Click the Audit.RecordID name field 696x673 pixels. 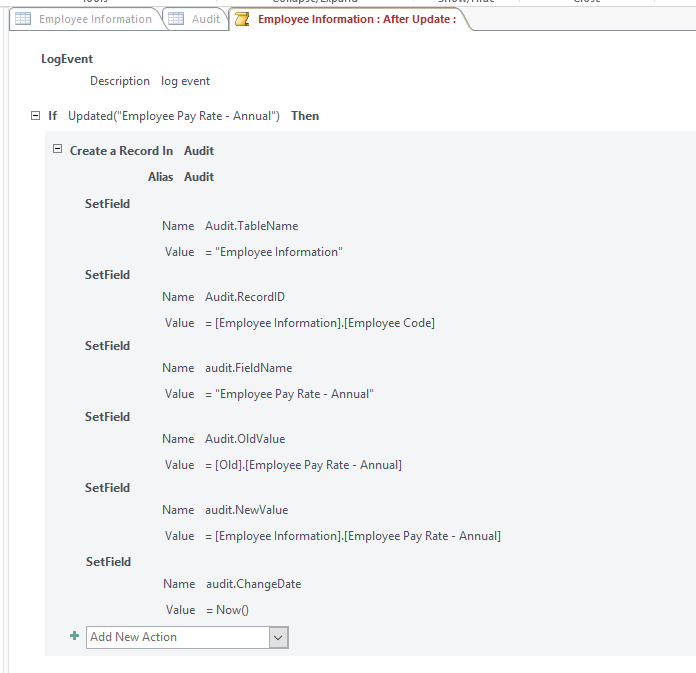(x=245, y=297)
